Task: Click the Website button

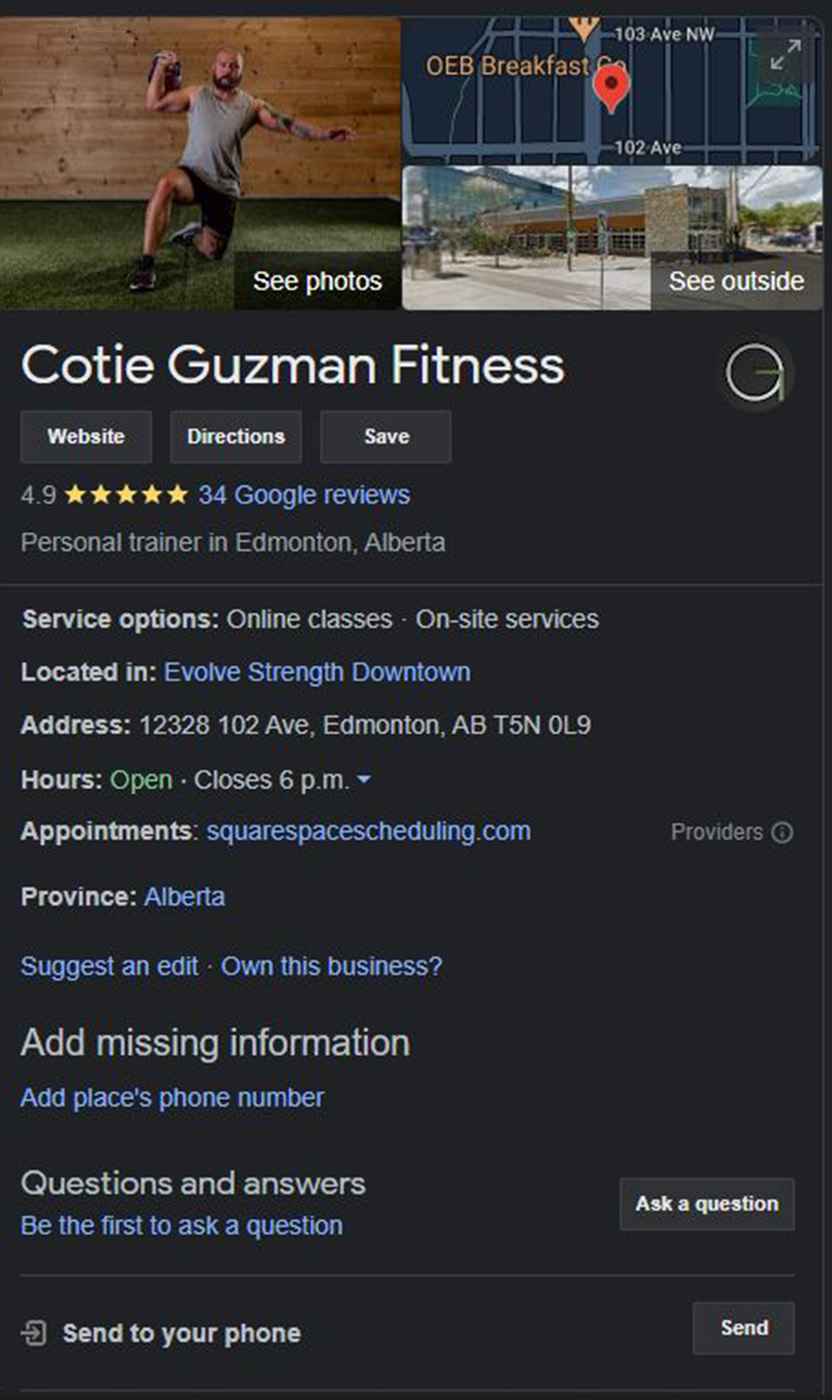Action: coord(85,436)
